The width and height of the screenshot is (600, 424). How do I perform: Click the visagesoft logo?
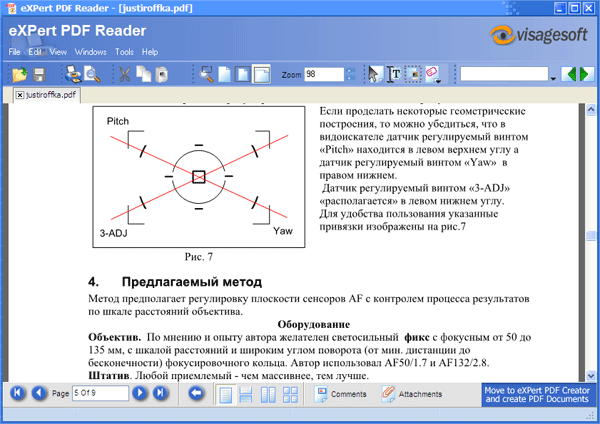click(539, 35)
